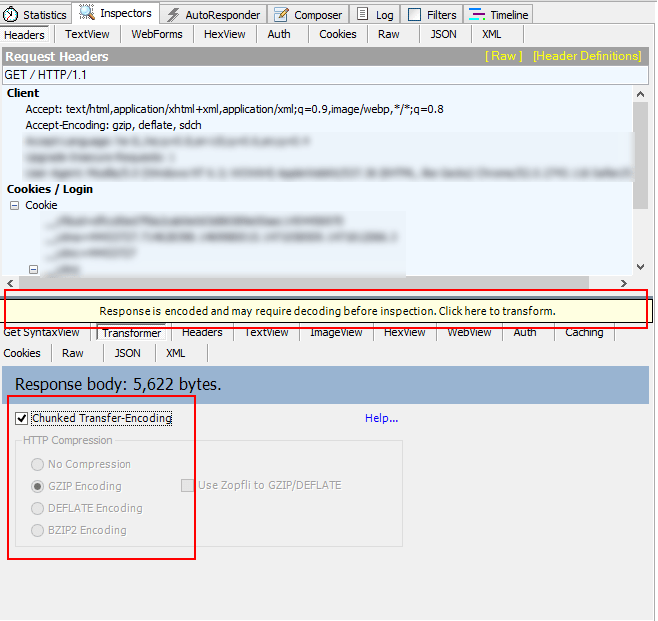Viewport: 658px width, 621px height.
Task: Open the response HexView tab
Action: 405,332
